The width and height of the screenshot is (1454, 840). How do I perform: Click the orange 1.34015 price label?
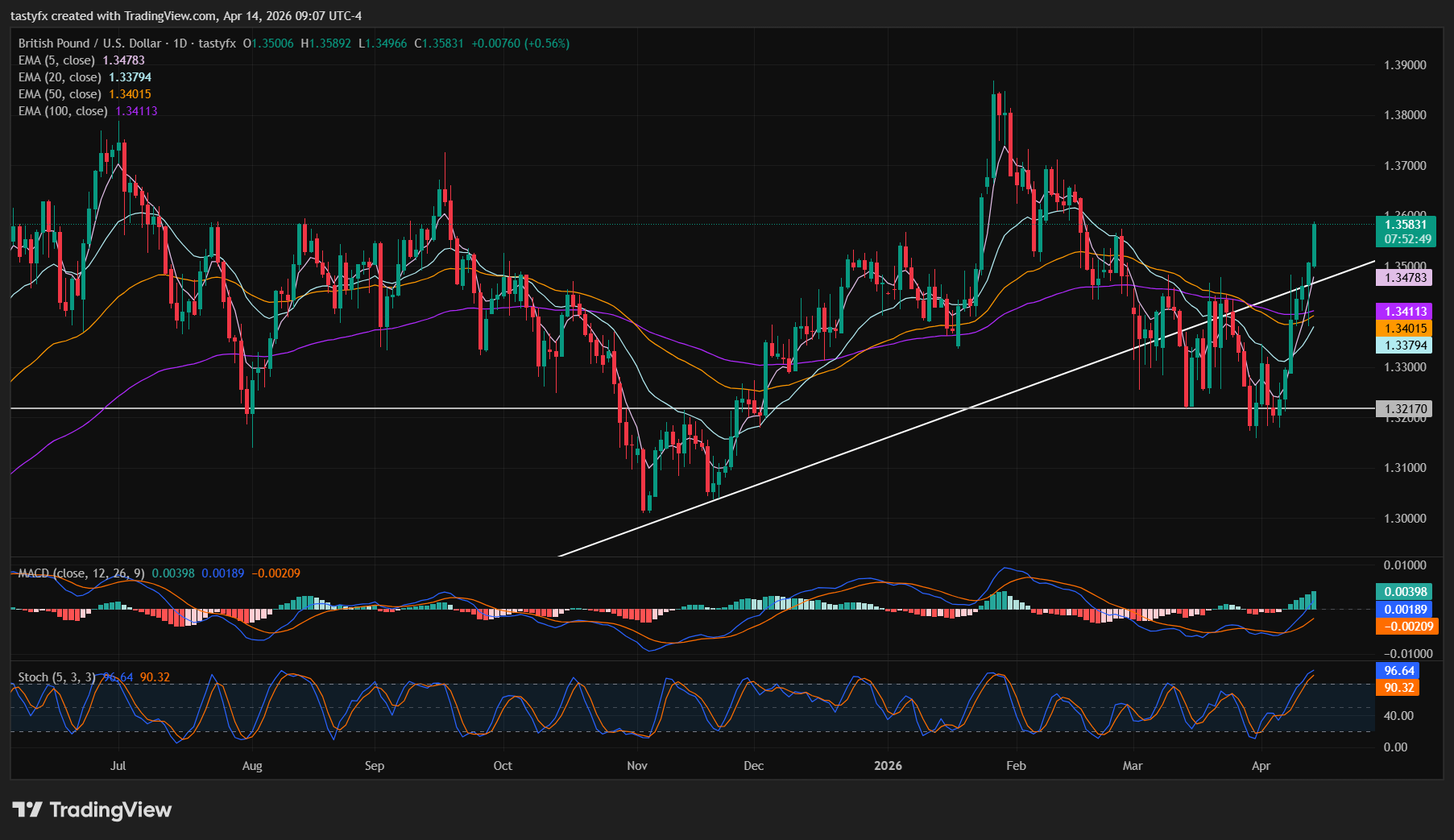[1405, 328]
